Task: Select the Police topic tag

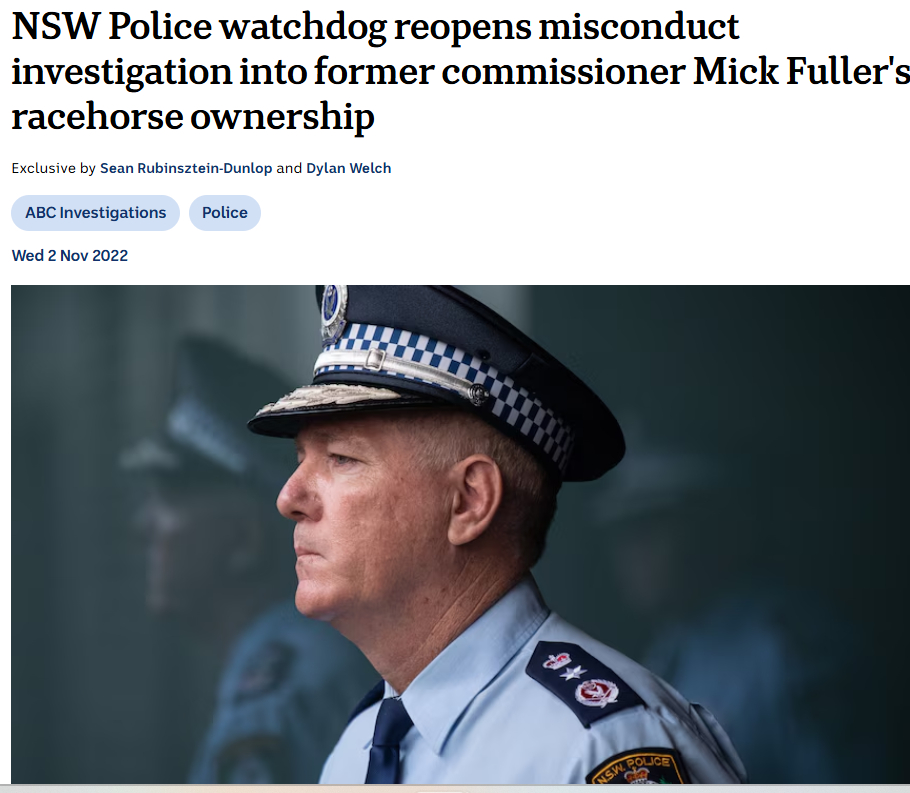Action: click(x=225, y=213)
